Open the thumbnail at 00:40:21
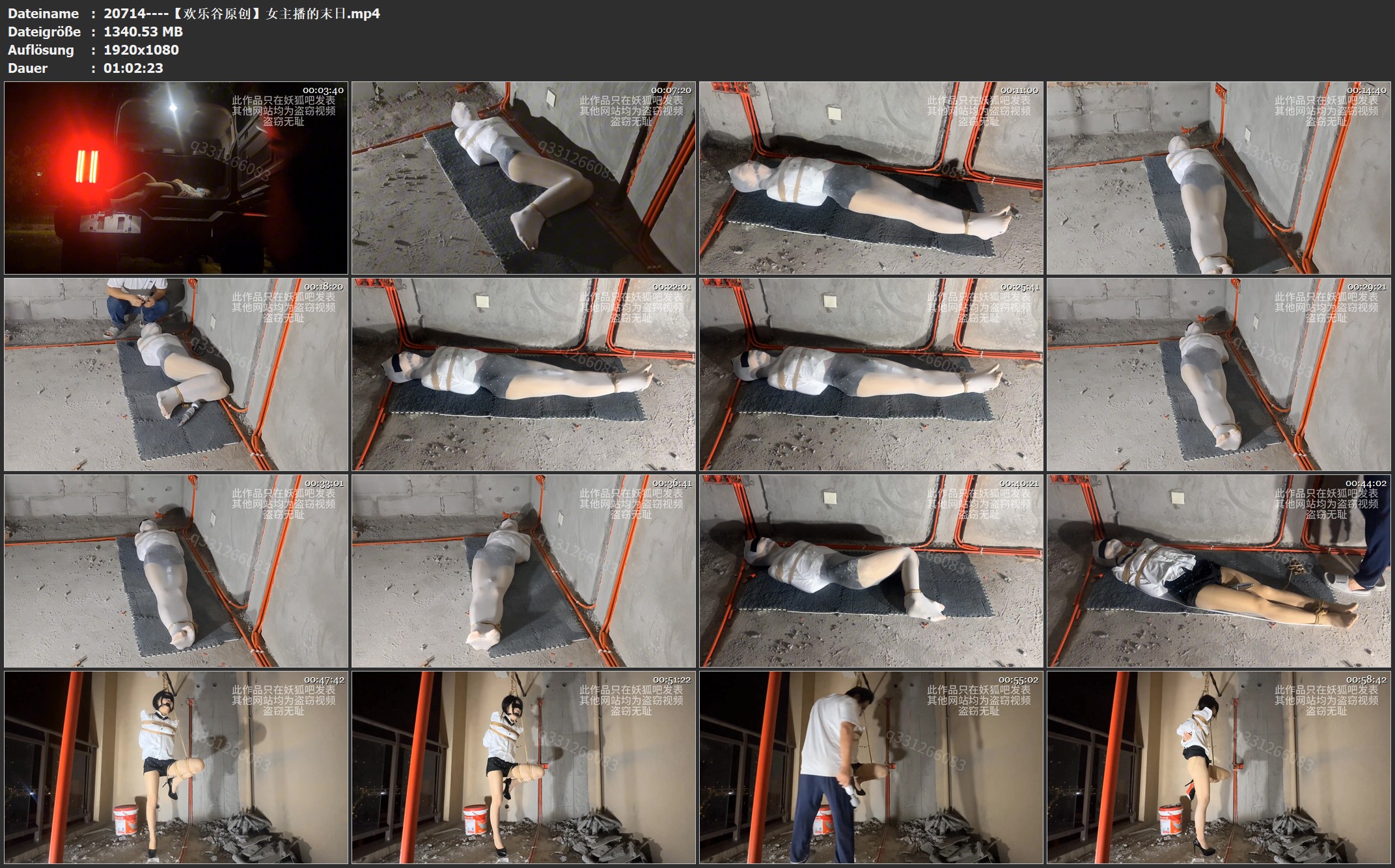This screenshot has width=1395, height=868. [x=871, y=571]
